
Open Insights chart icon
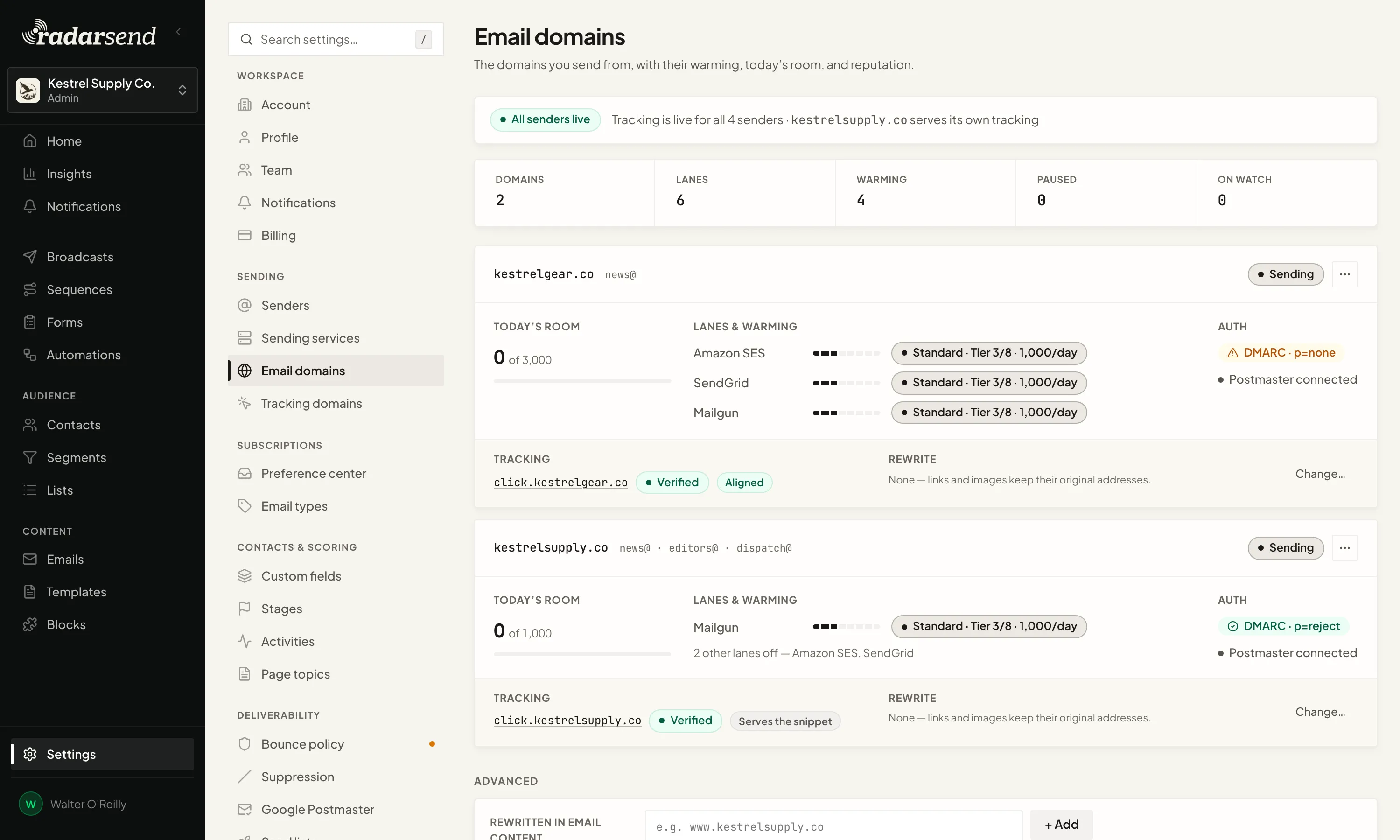[x=30, y=174]
